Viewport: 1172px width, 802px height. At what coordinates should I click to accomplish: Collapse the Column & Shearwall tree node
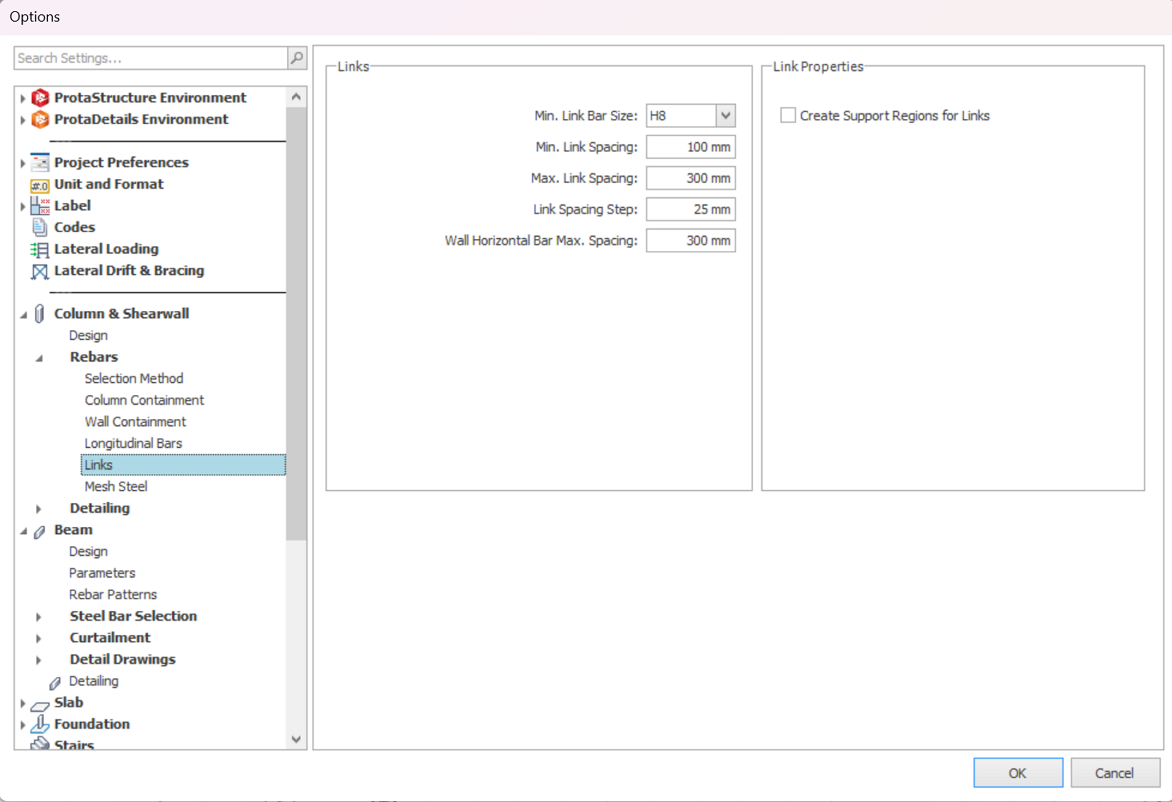[24, 314]
